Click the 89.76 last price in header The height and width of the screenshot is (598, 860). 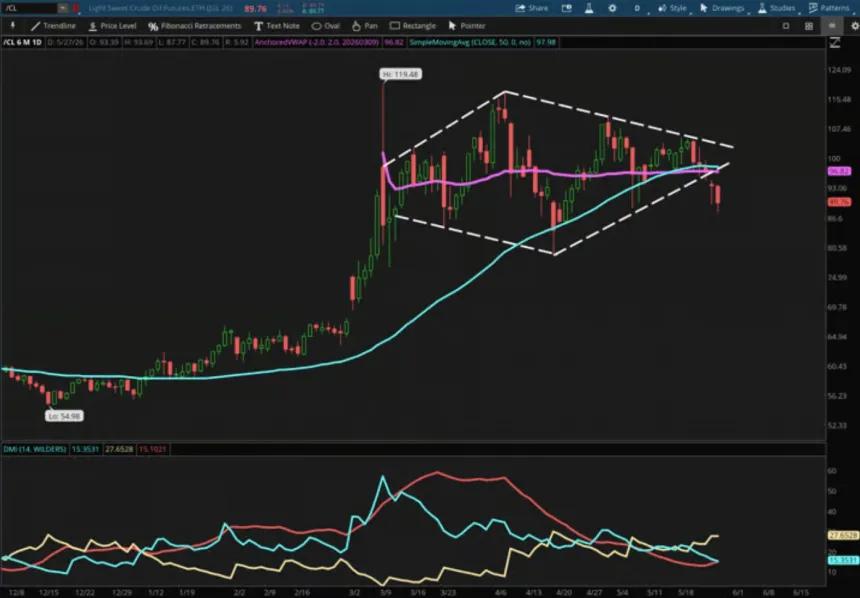pyautogui.click(x=255, y=9)
